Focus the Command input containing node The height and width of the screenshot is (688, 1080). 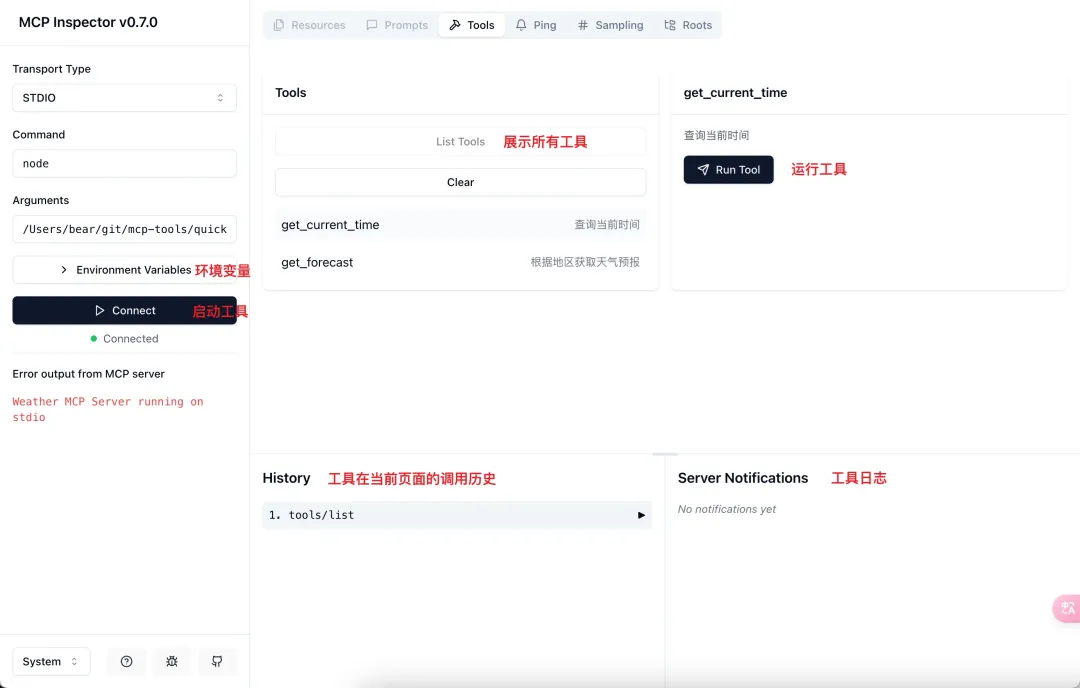(125, 163)
